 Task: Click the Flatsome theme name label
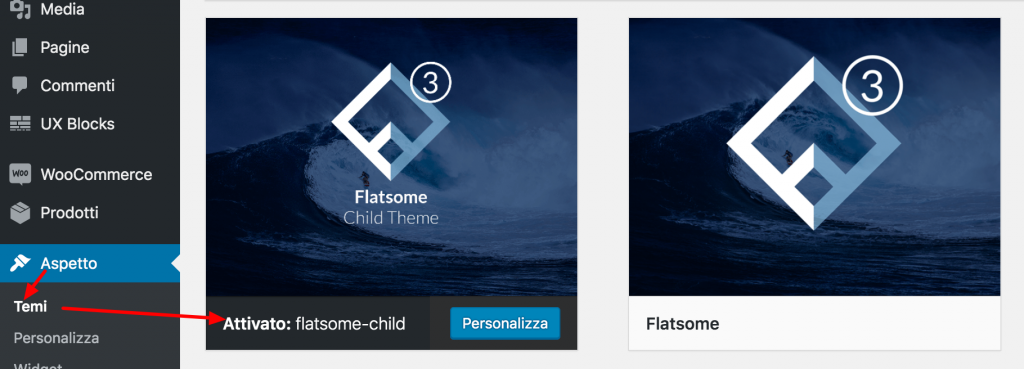682,323
